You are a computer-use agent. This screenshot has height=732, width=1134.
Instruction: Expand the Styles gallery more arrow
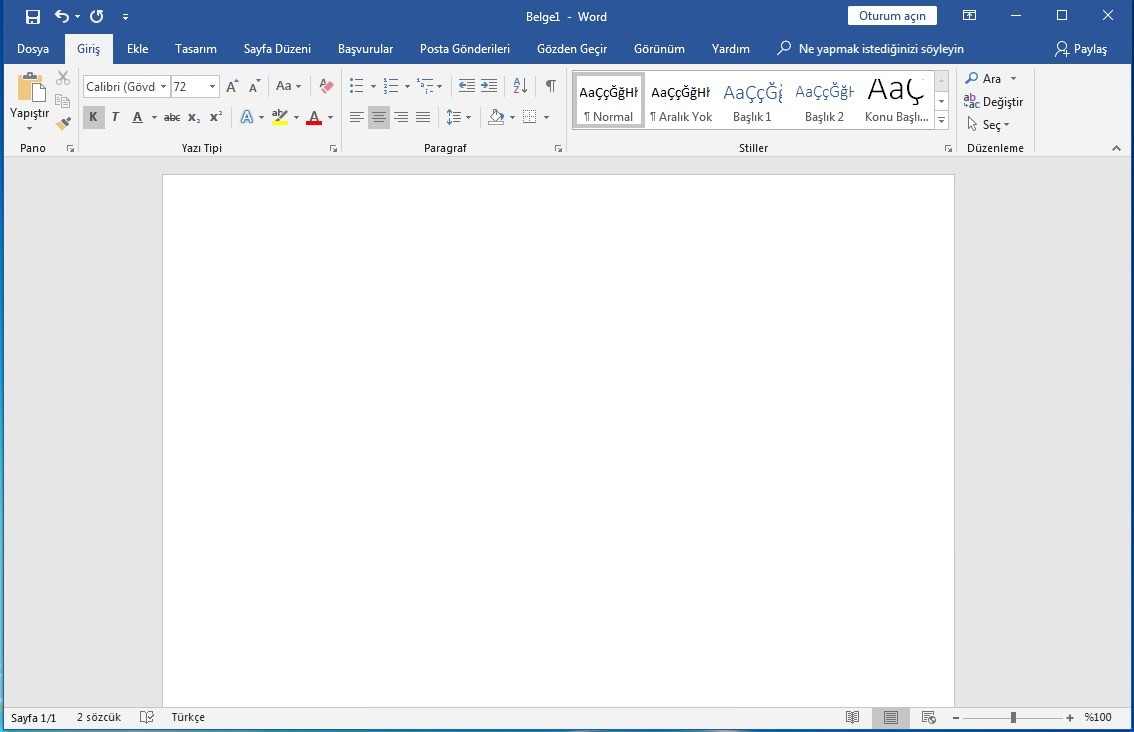(941, 120)
